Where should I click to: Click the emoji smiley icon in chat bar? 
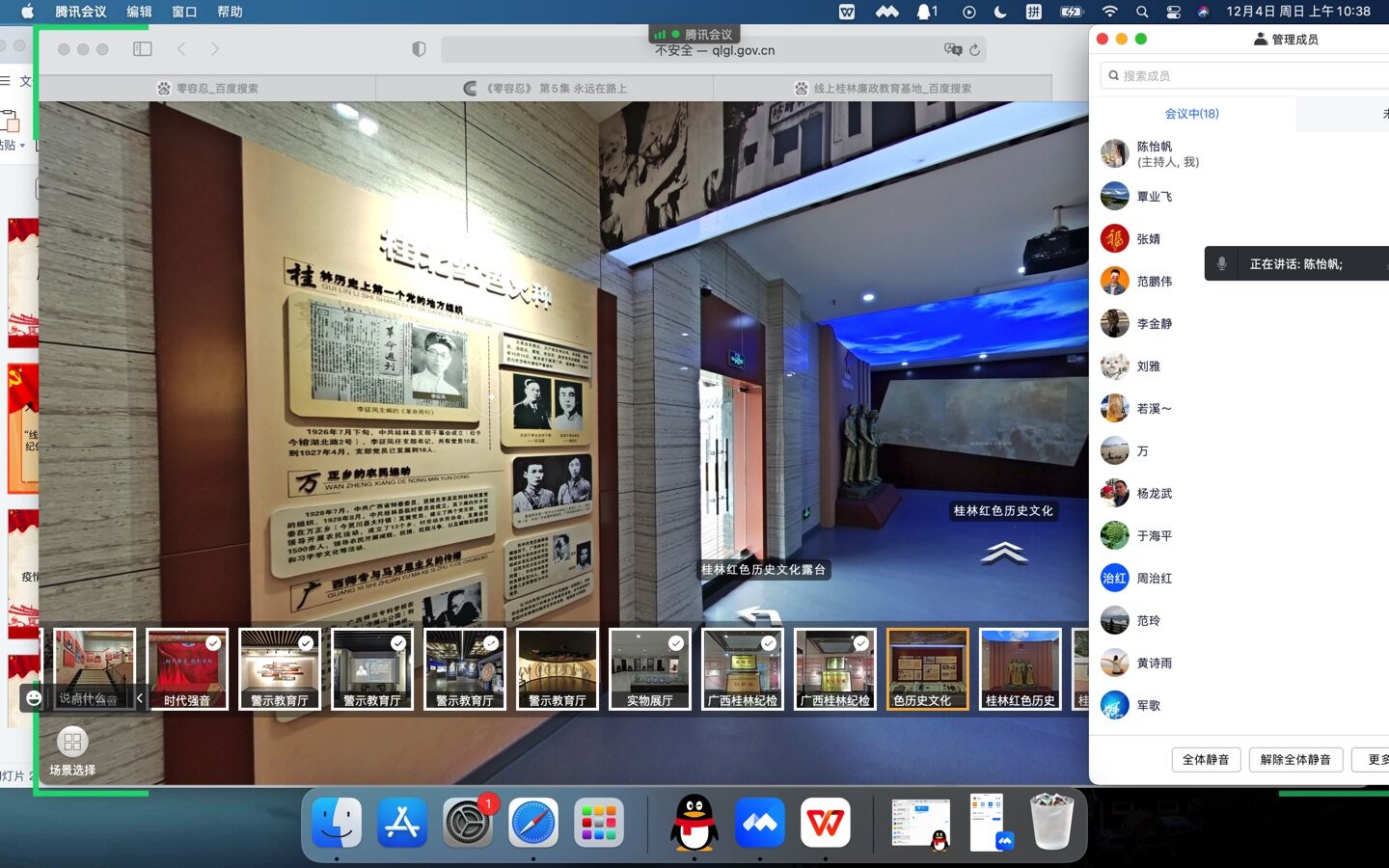pos(34,698)
